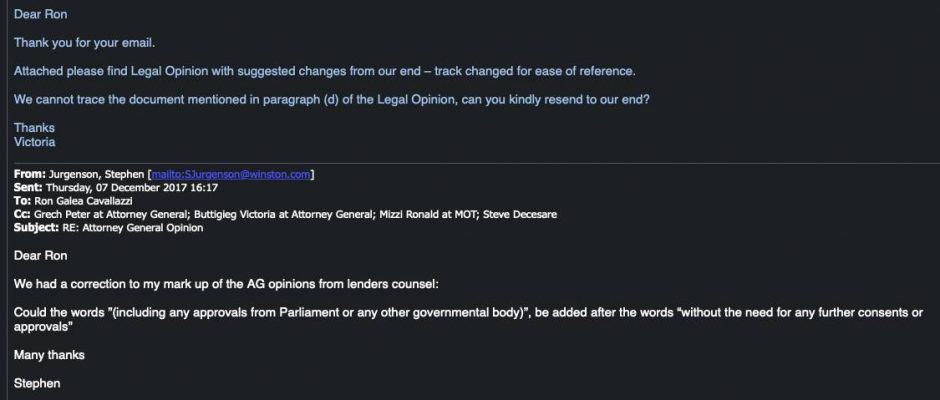The image size is (940, 400).
Task: Select the "Victoria" signature name
Action: (35, 142)
